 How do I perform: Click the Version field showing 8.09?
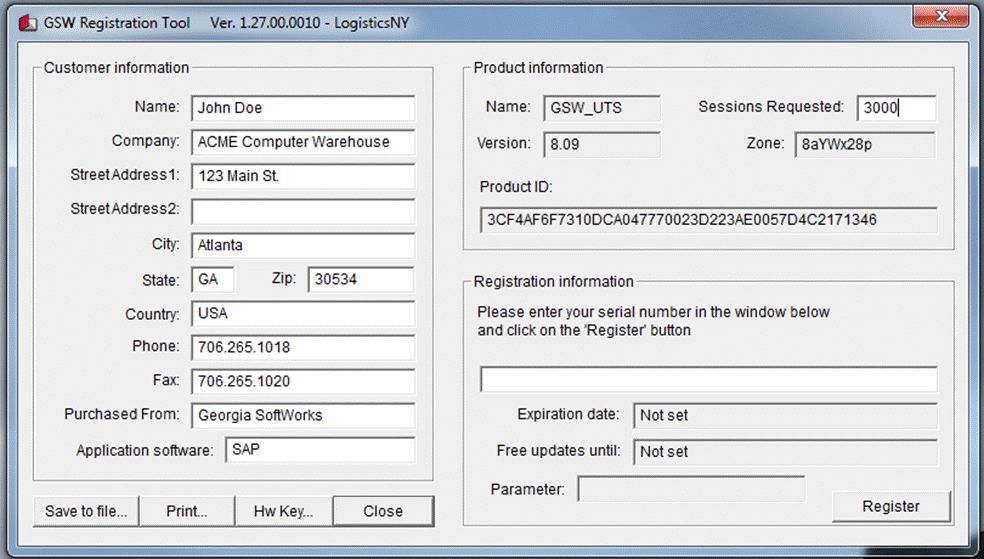(602, 144)
